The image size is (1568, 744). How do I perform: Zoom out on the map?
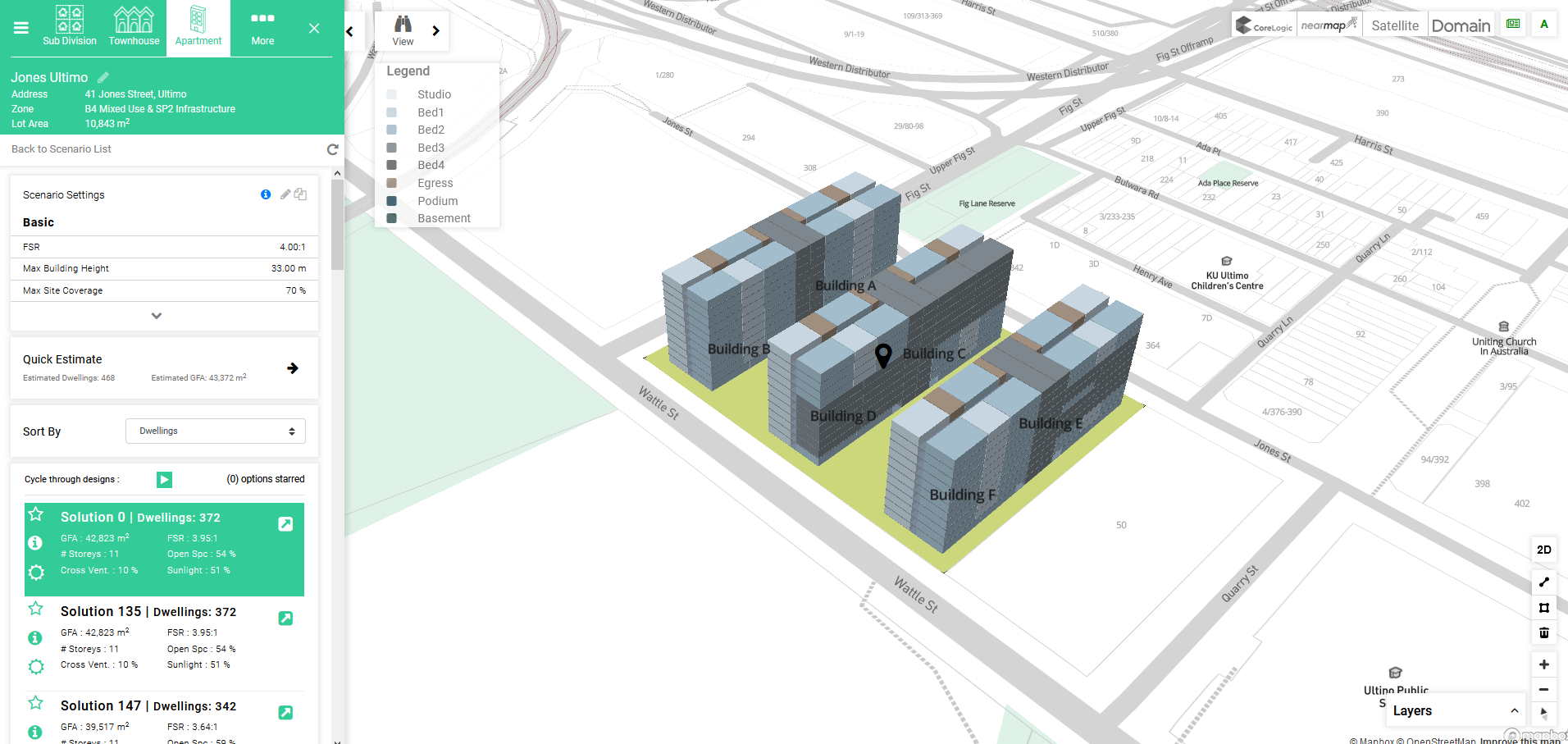tap(1544, 689)
